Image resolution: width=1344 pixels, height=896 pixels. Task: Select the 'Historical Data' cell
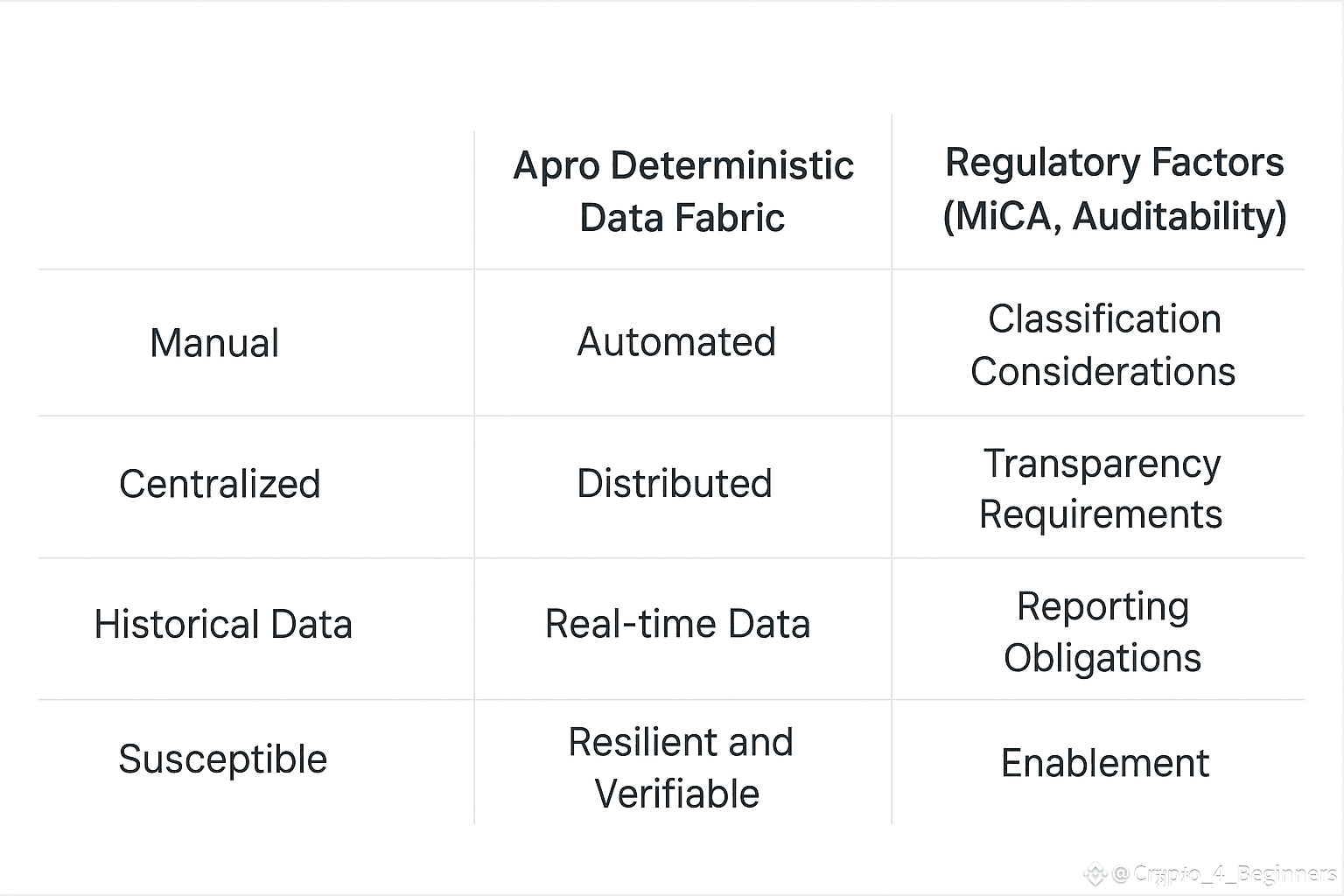pos(223,625)
